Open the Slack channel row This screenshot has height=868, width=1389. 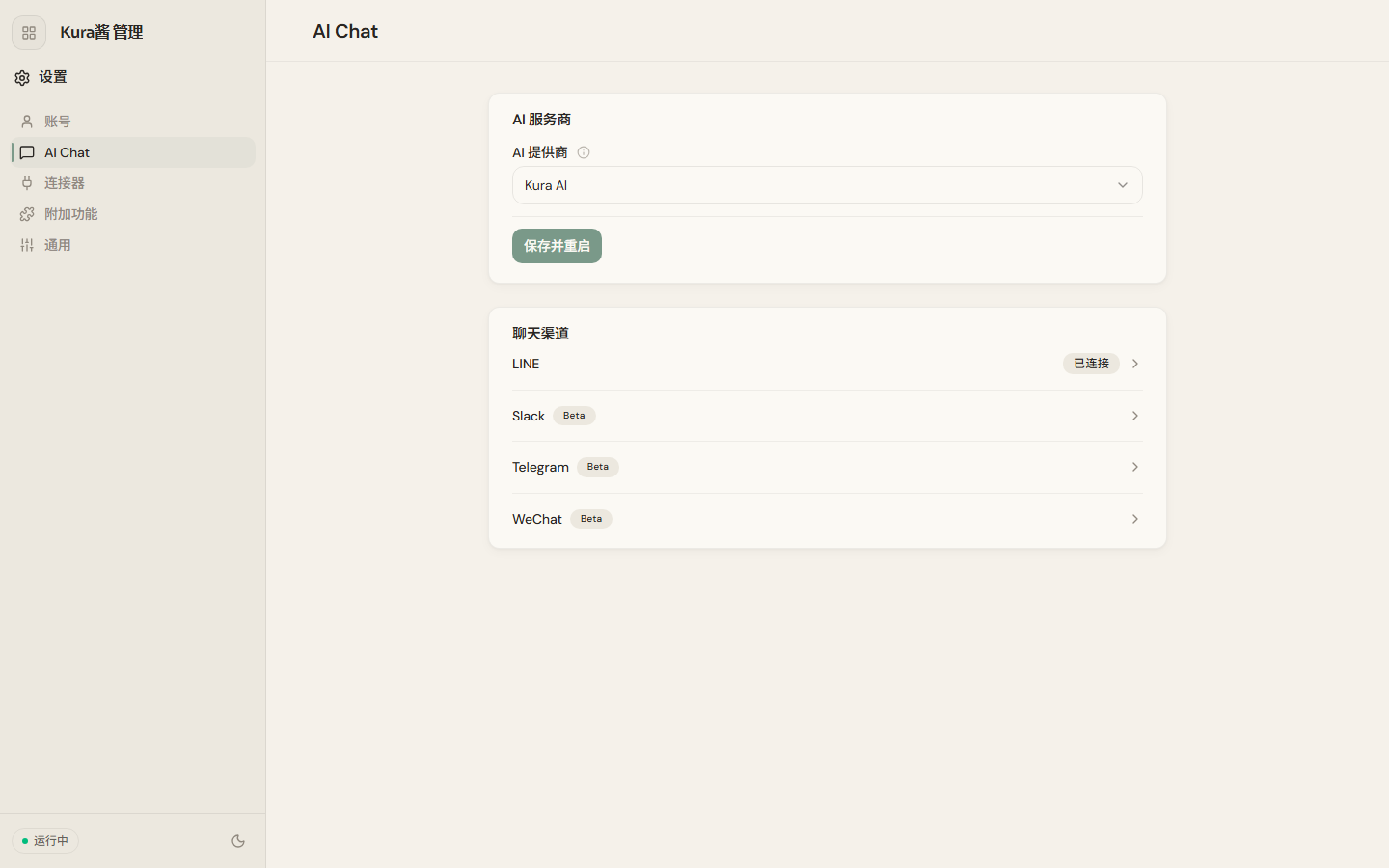click(827, 416)
